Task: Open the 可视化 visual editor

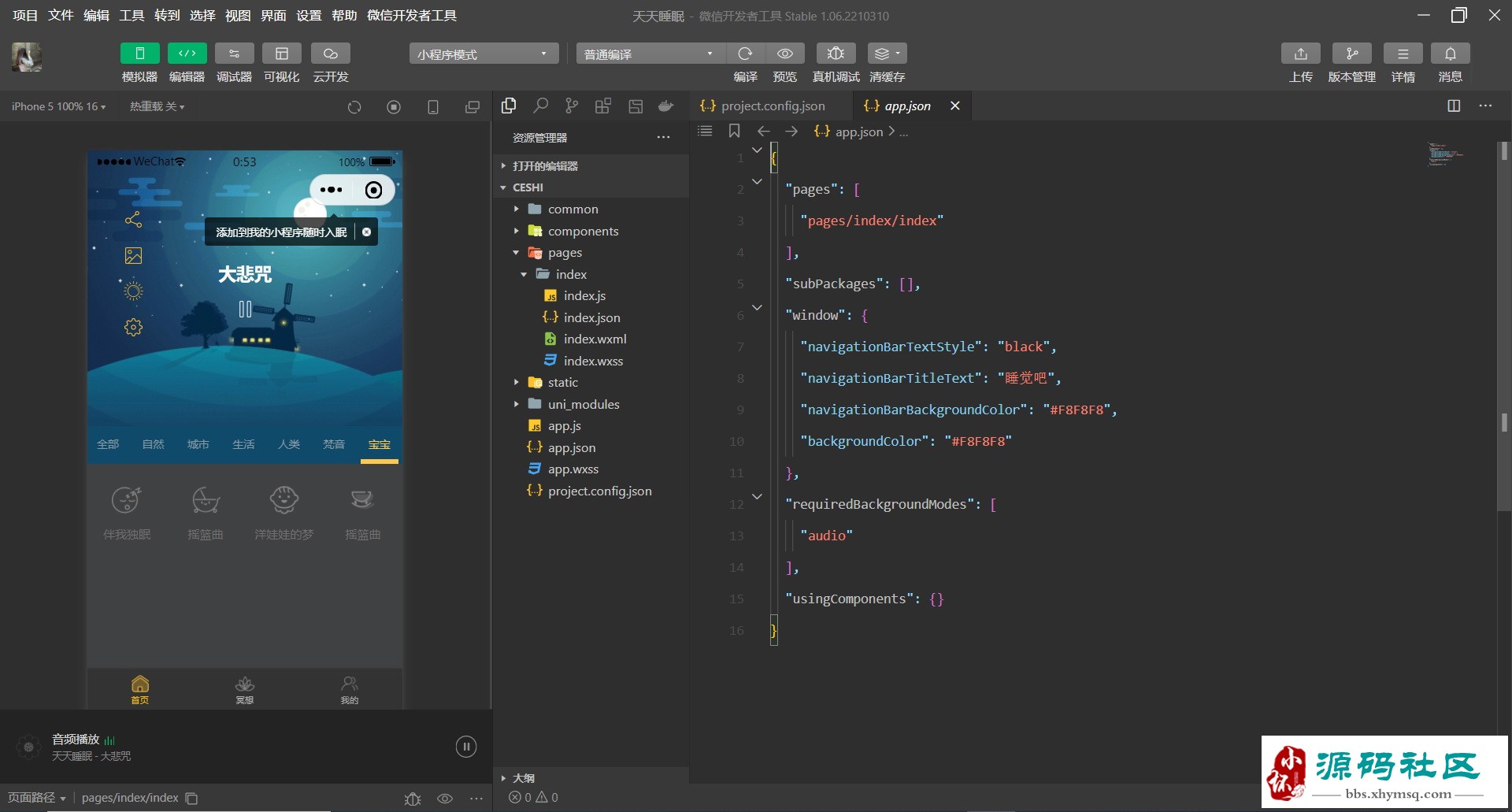Action: 281,54
